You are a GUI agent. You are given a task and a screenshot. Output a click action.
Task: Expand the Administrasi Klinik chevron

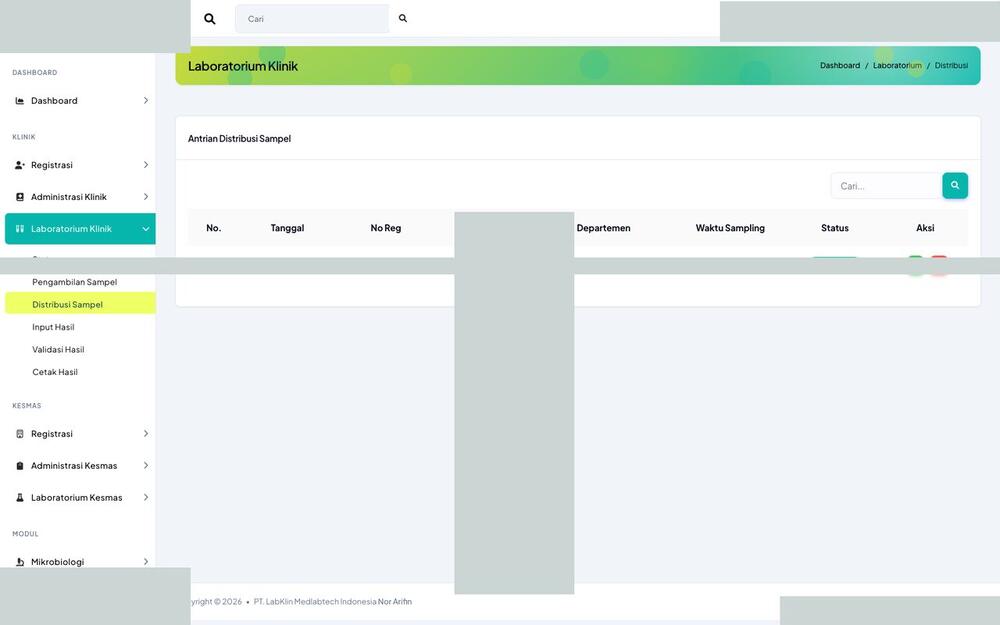click(146, 197)
